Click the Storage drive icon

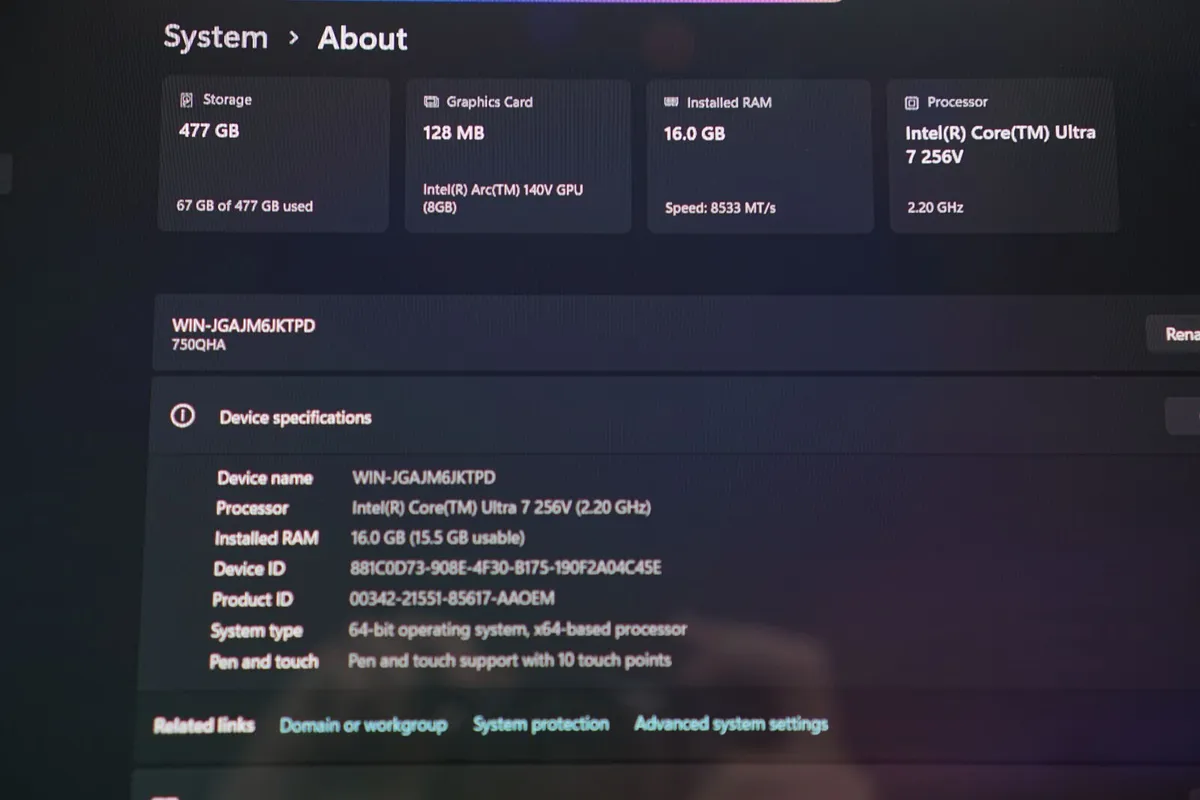(185, 99)
